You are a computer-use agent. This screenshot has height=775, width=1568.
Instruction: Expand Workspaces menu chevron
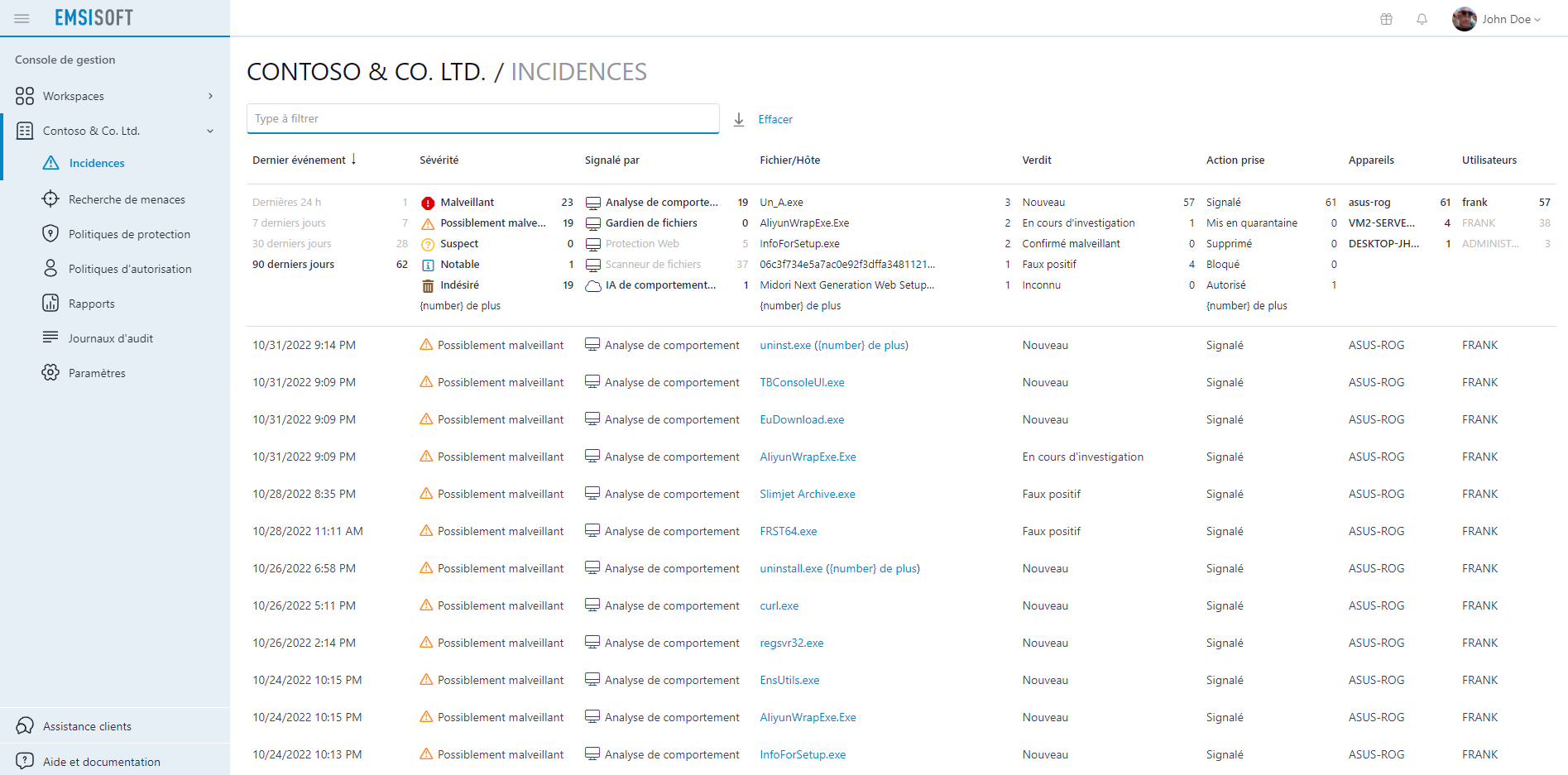tap(210, 96)
